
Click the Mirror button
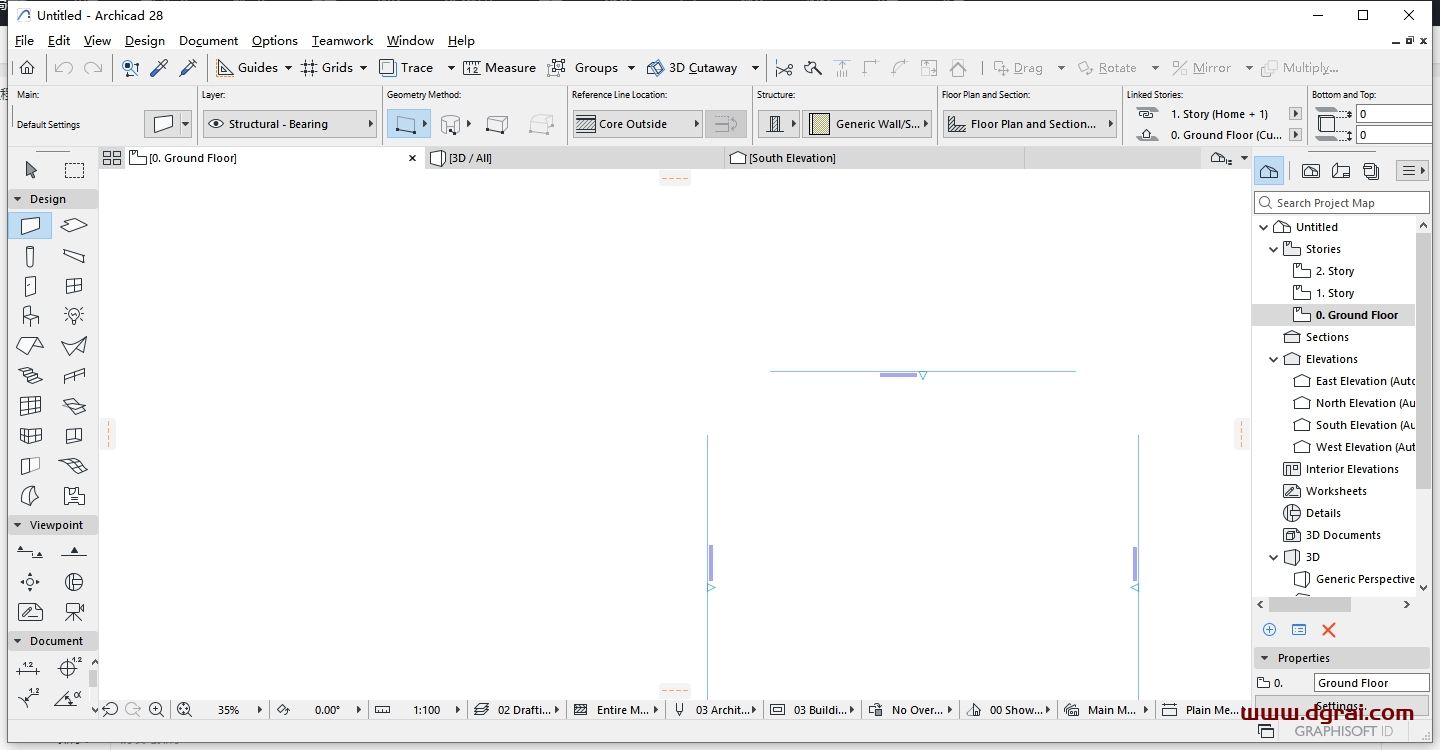coord(1200,68)
